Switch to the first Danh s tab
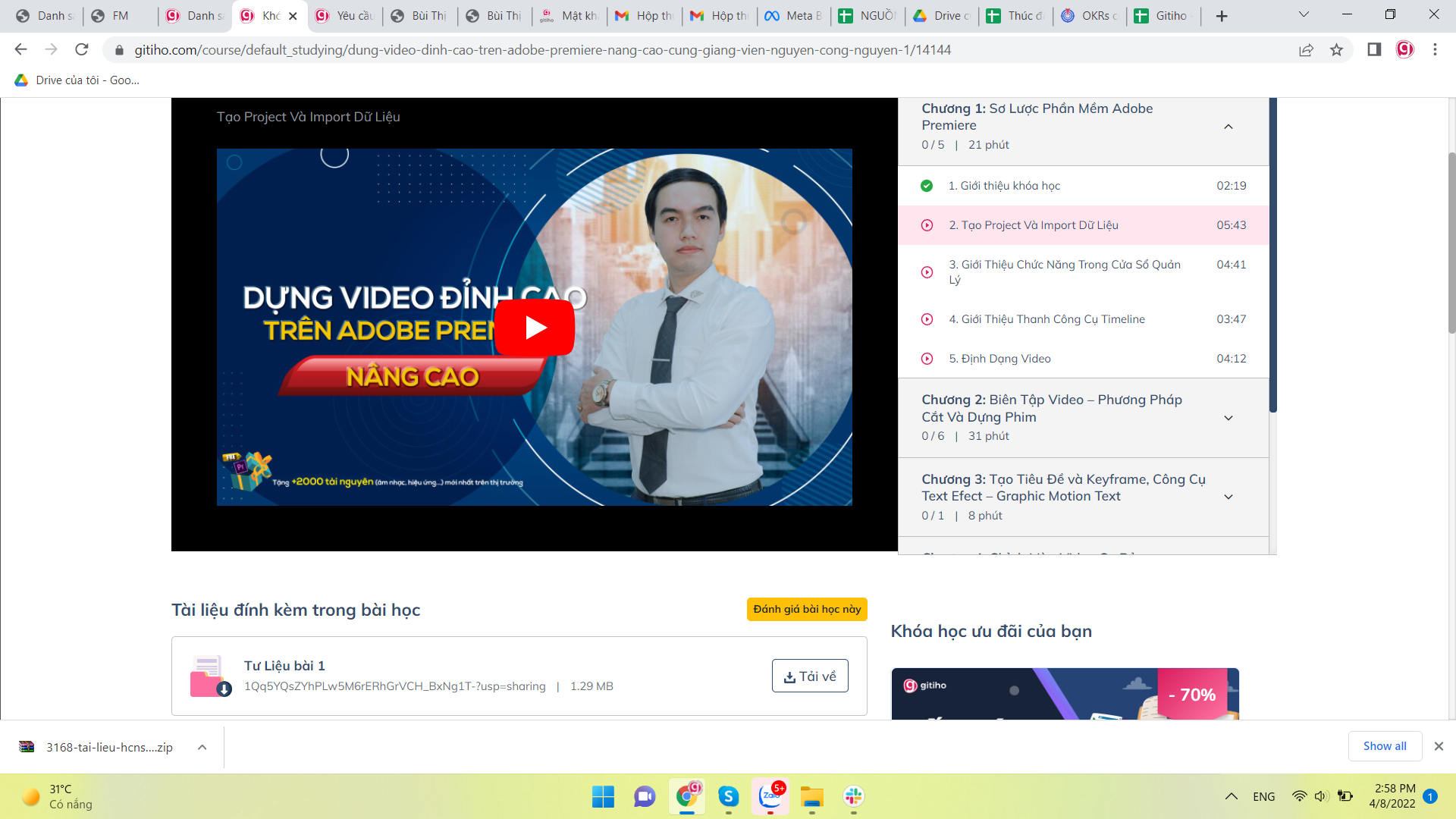The height and width of the screenshot is (819, 1456). 45,16
